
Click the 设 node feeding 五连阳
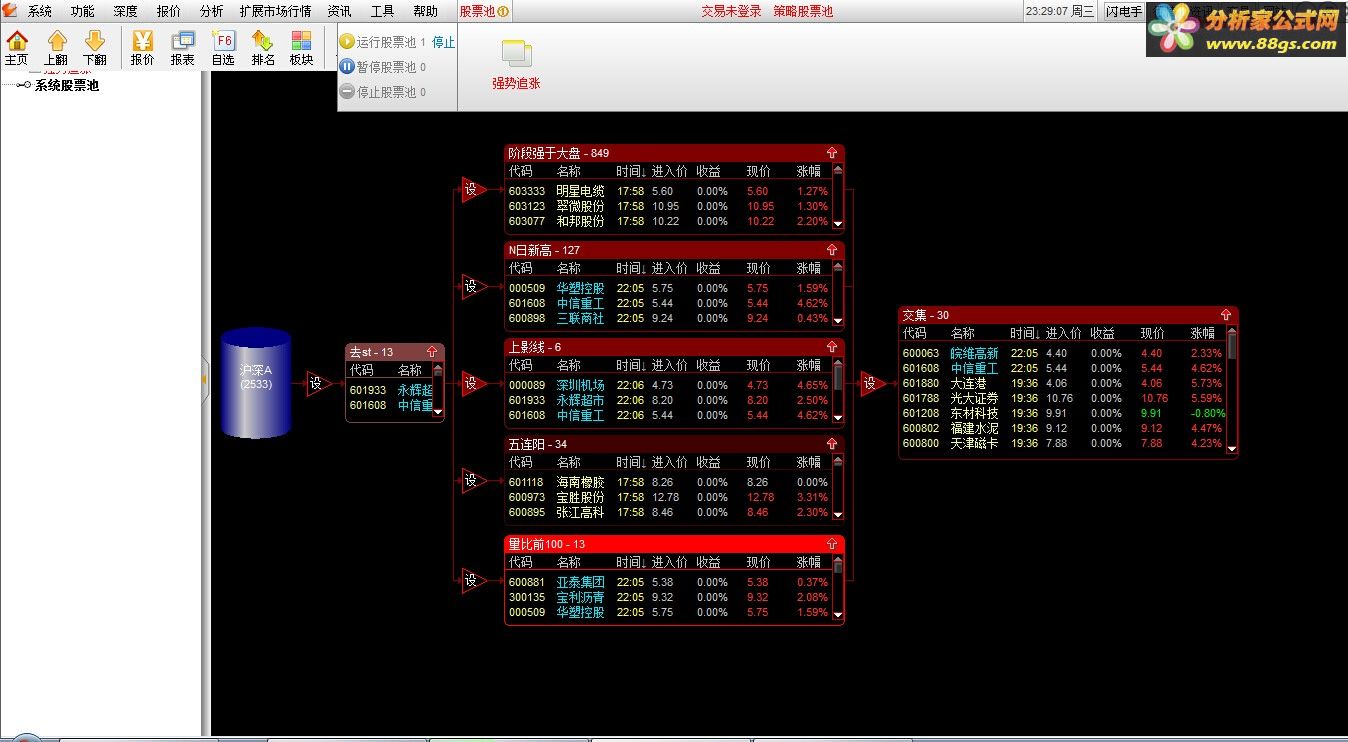472,481
